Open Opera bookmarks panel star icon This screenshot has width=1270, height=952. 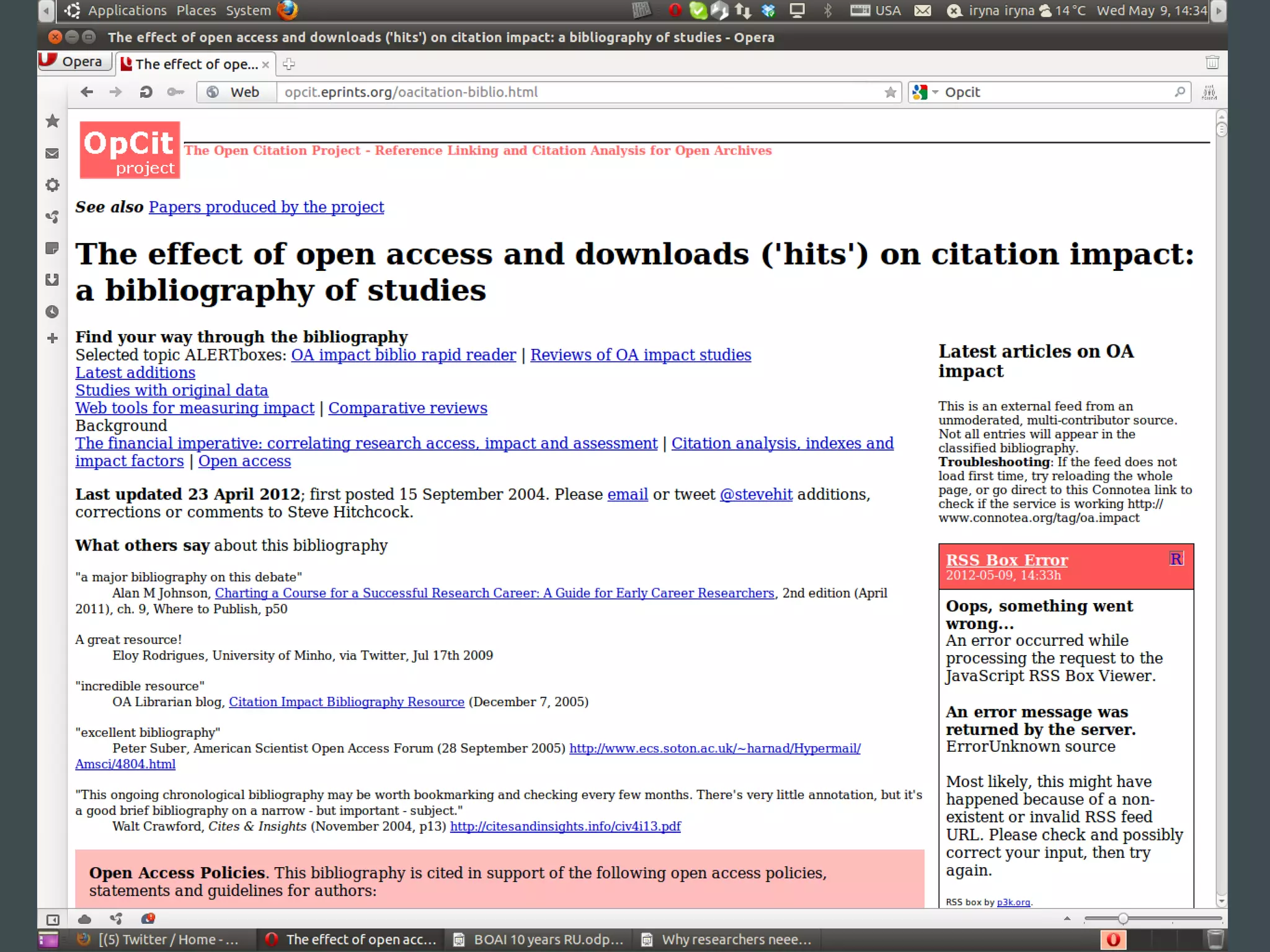pos(53,121)
